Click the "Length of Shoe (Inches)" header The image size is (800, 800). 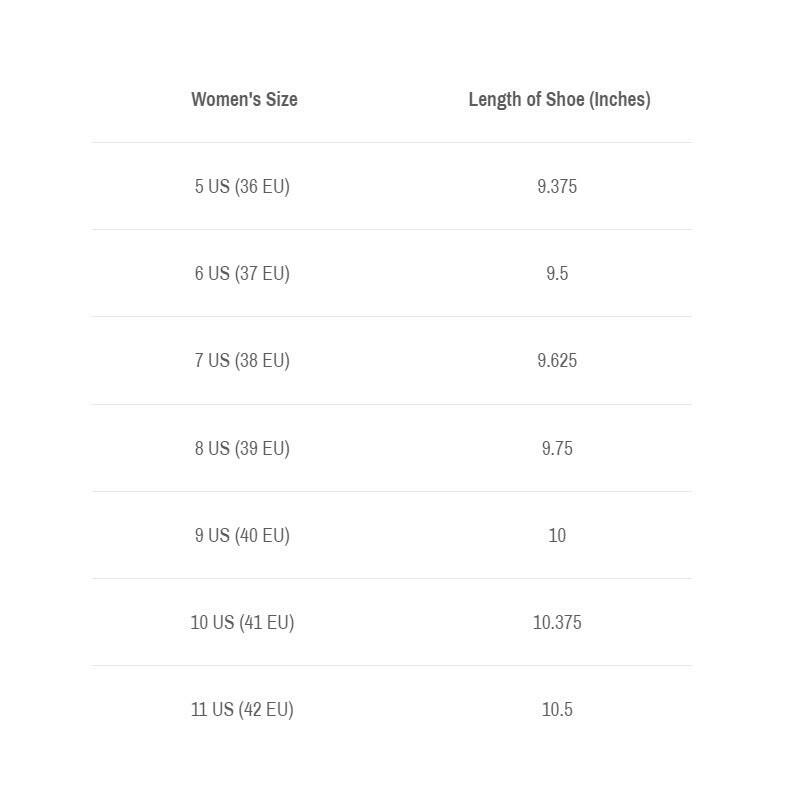click(x=559, y=99)
